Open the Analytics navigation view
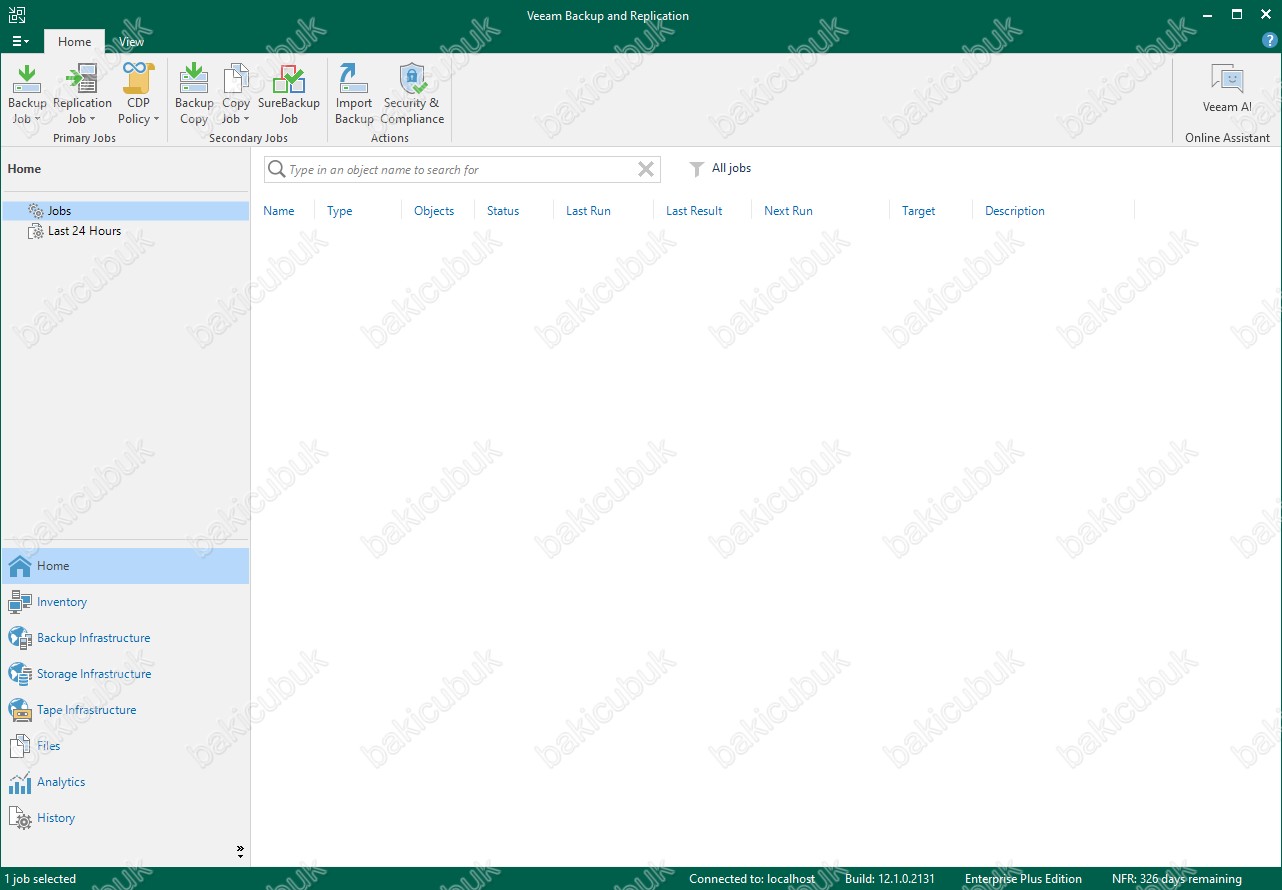The image size is (1282, 890). [x=125, y=782]
